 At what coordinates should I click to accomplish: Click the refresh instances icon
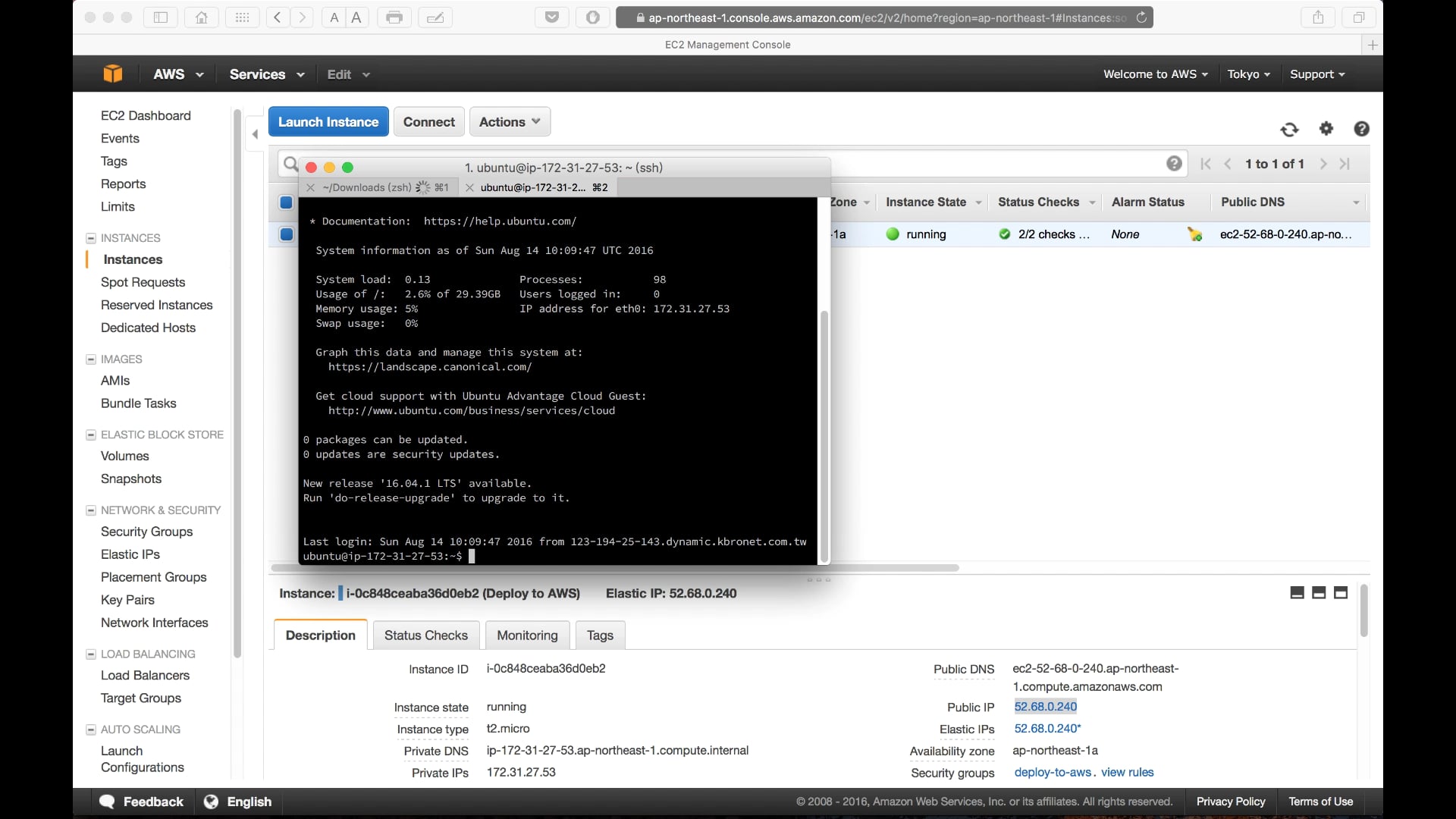point(1289,130)
